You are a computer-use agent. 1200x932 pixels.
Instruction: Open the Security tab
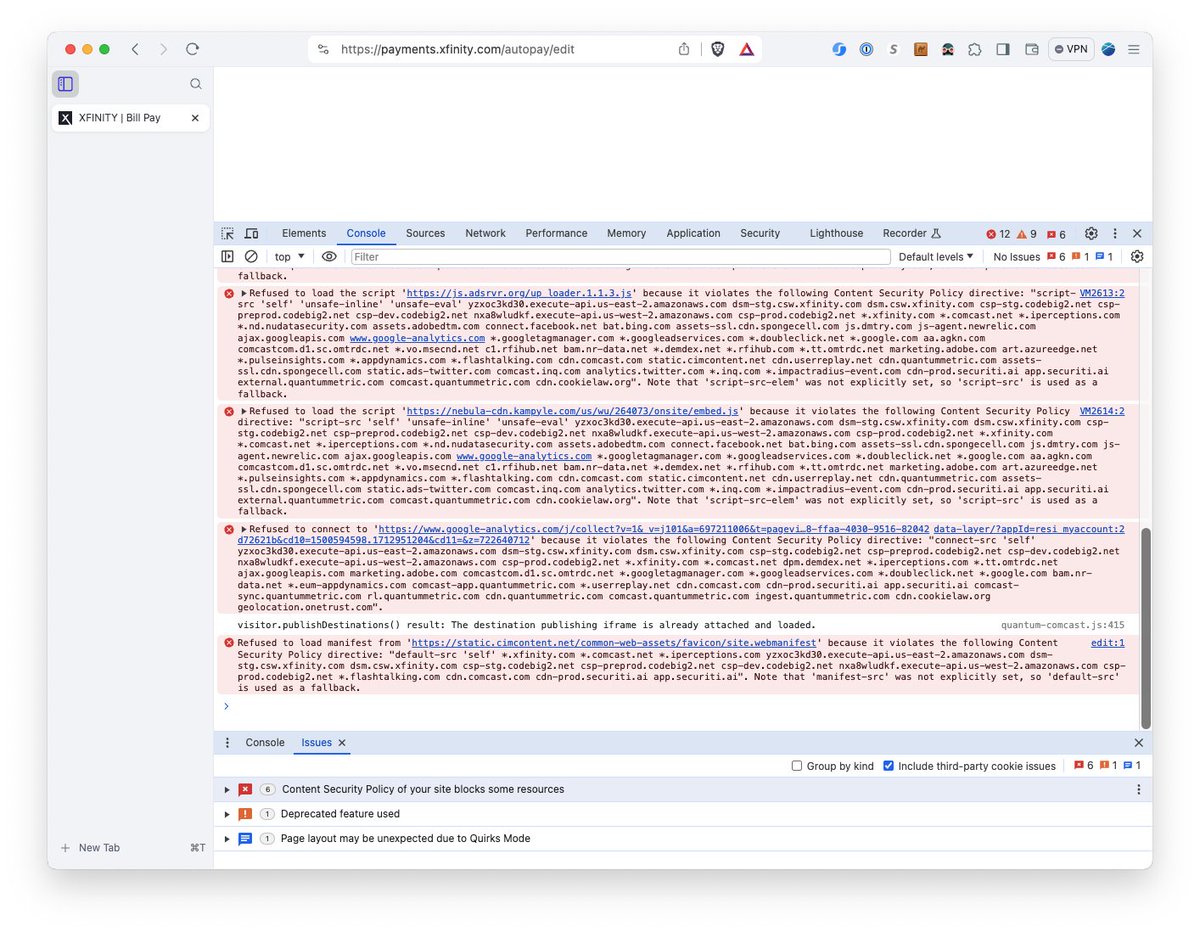click(x=760, y=233)
